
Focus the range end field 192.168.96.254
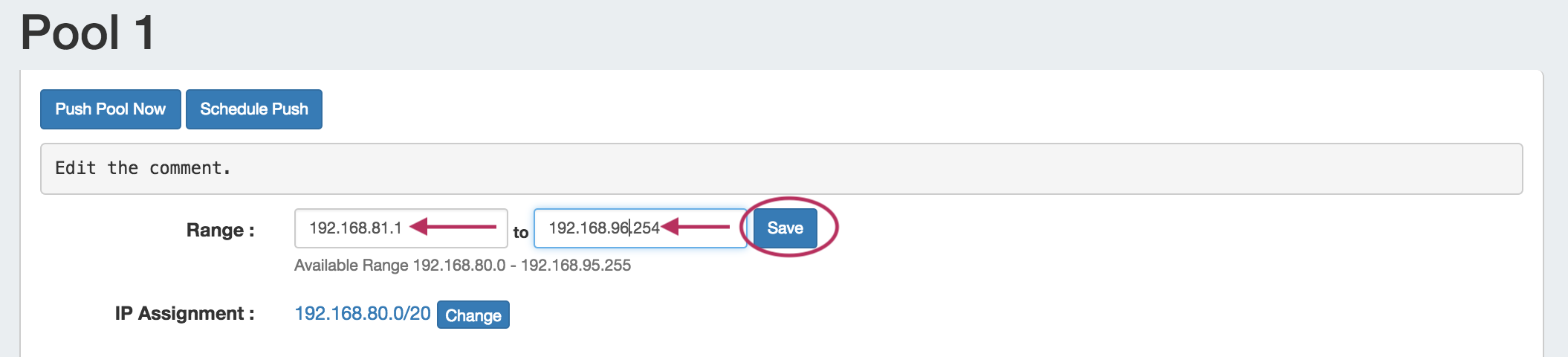(x=603, y=228)
